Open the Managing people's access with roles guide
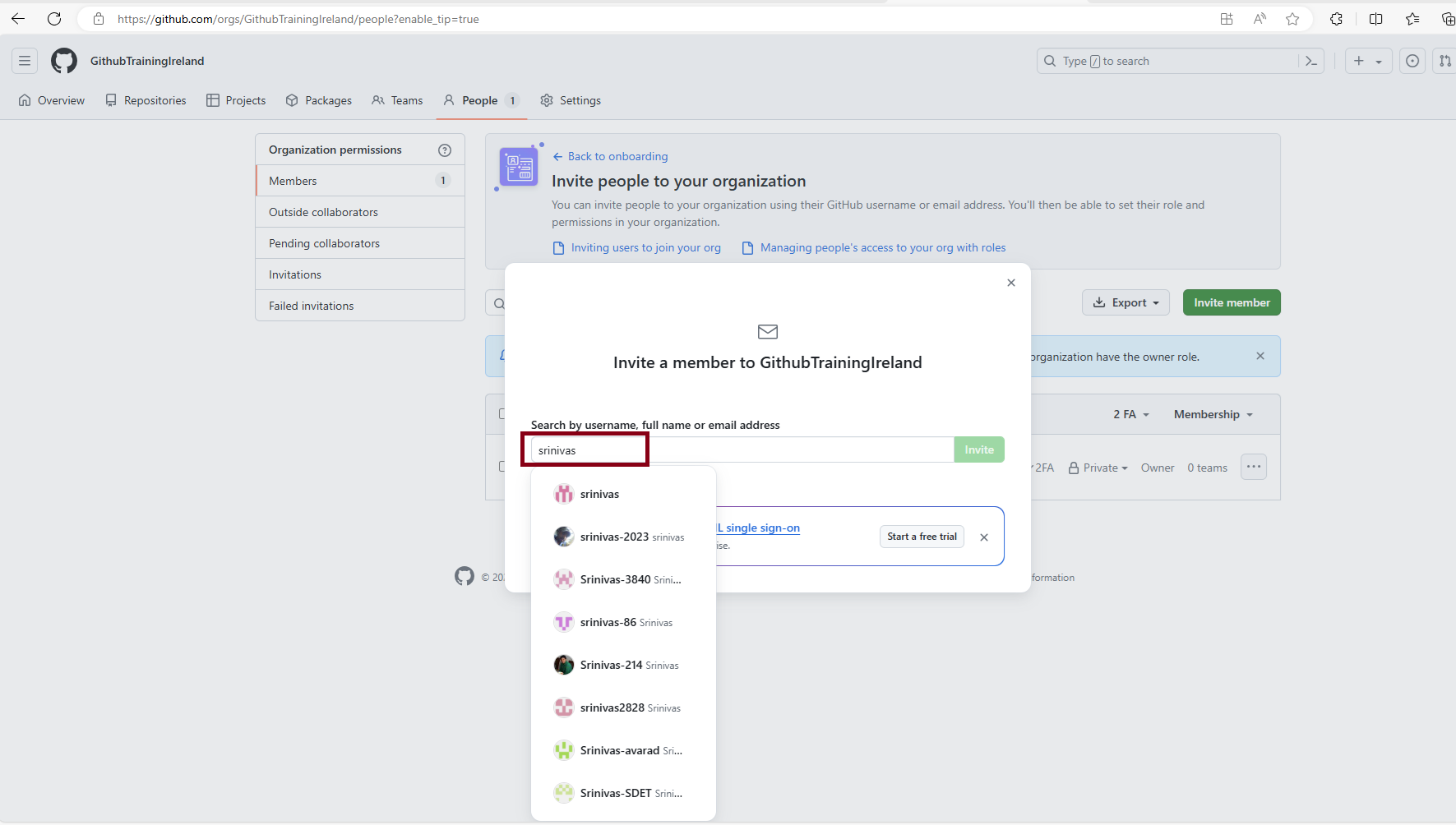The width and height of the screenshot is (1456, 825). [873, 247]
